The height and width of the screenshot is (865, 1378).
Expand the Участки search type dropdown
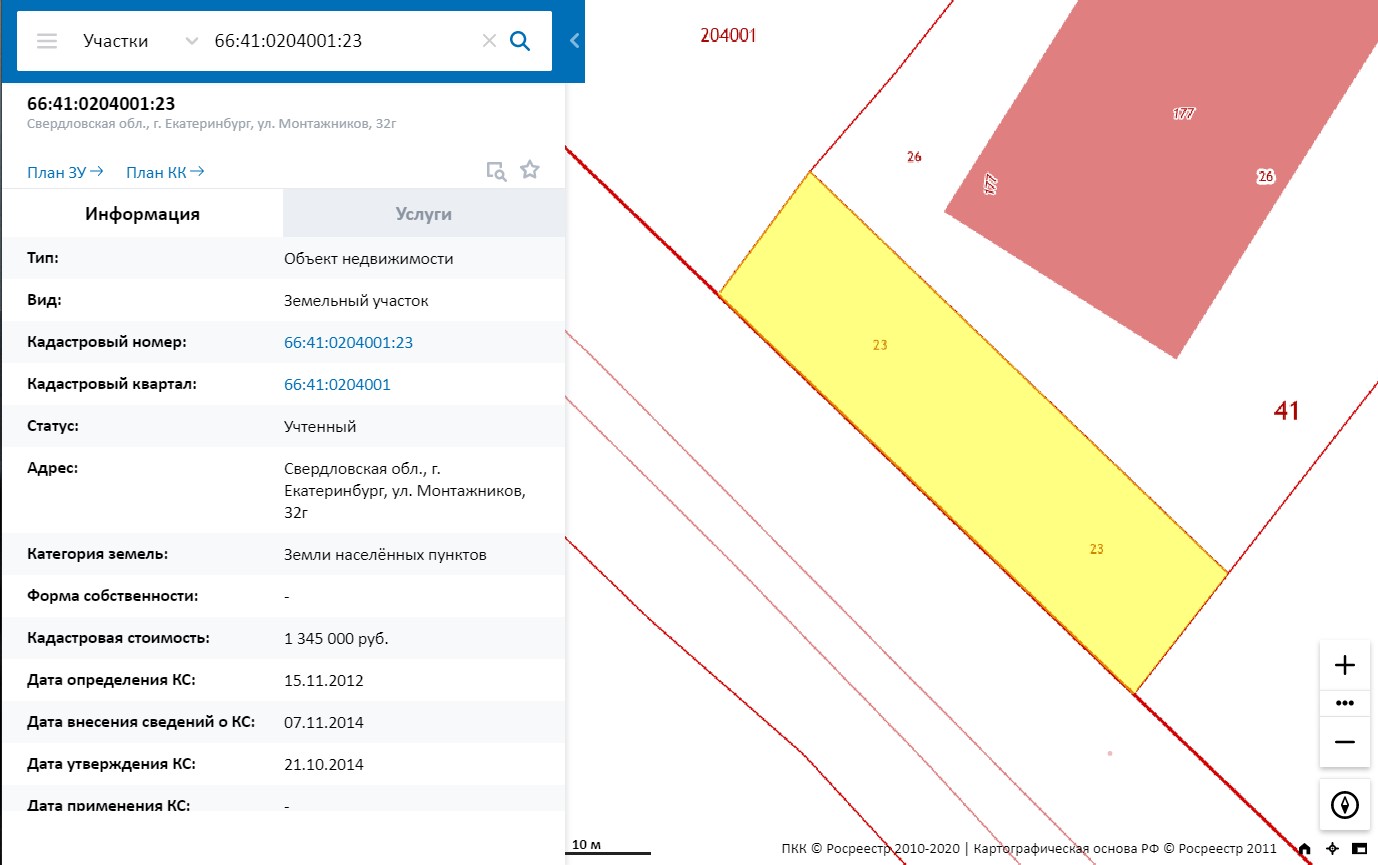tap(191, 41)
